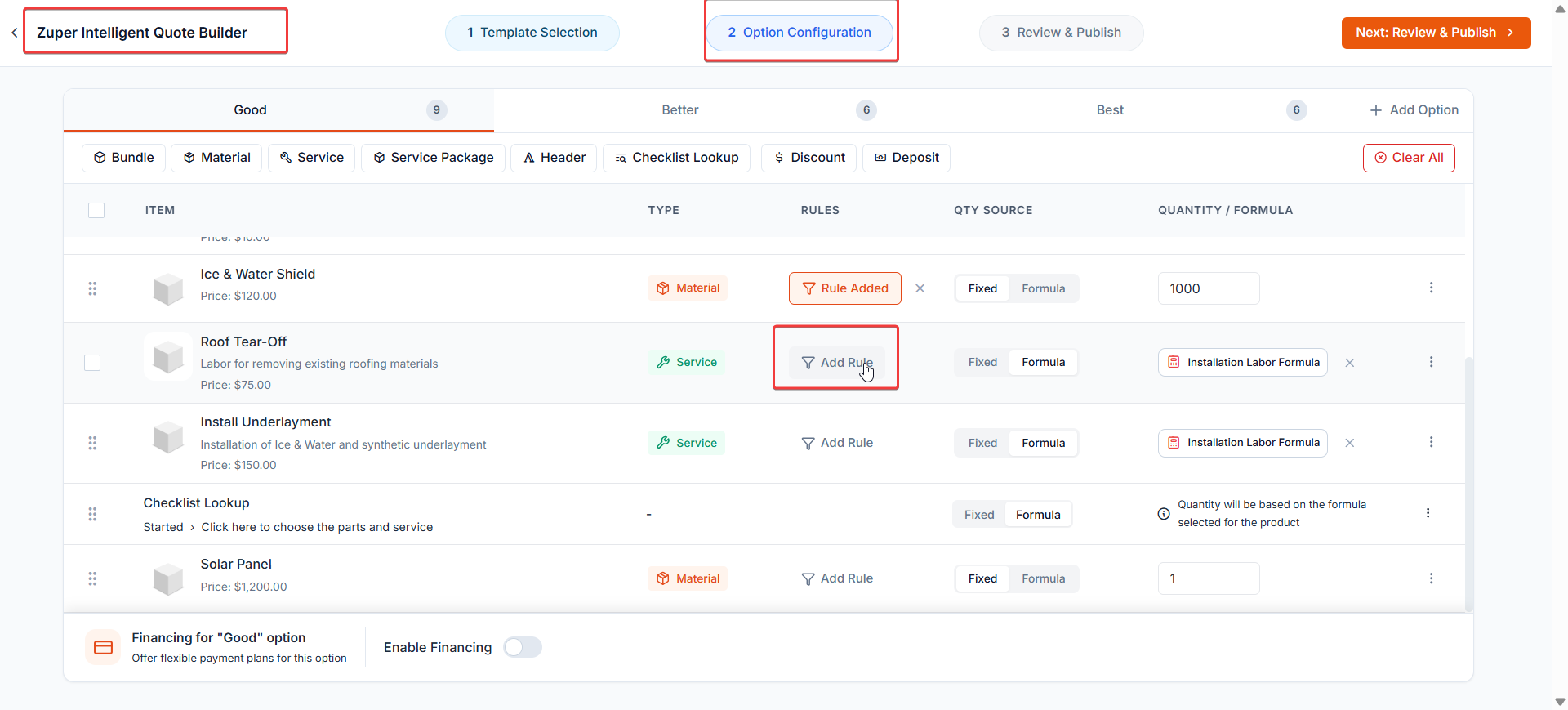Switch to the Good option tab
The height and width of the screenshot is (710, 1568).
tap(278, 110)
